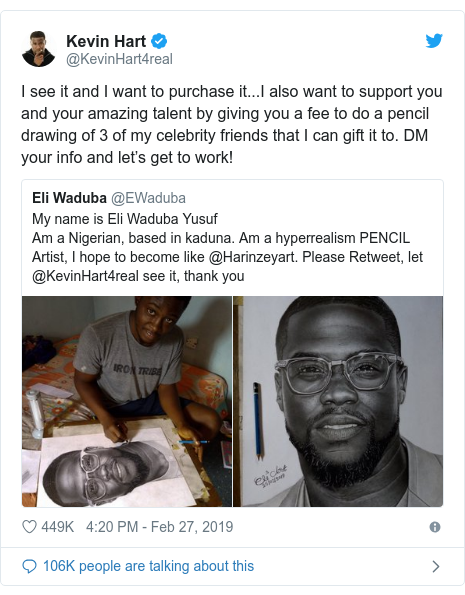Click the speech bubble reply icon
Viewport: 465px width, 595px height.
[x=29, y=566]
